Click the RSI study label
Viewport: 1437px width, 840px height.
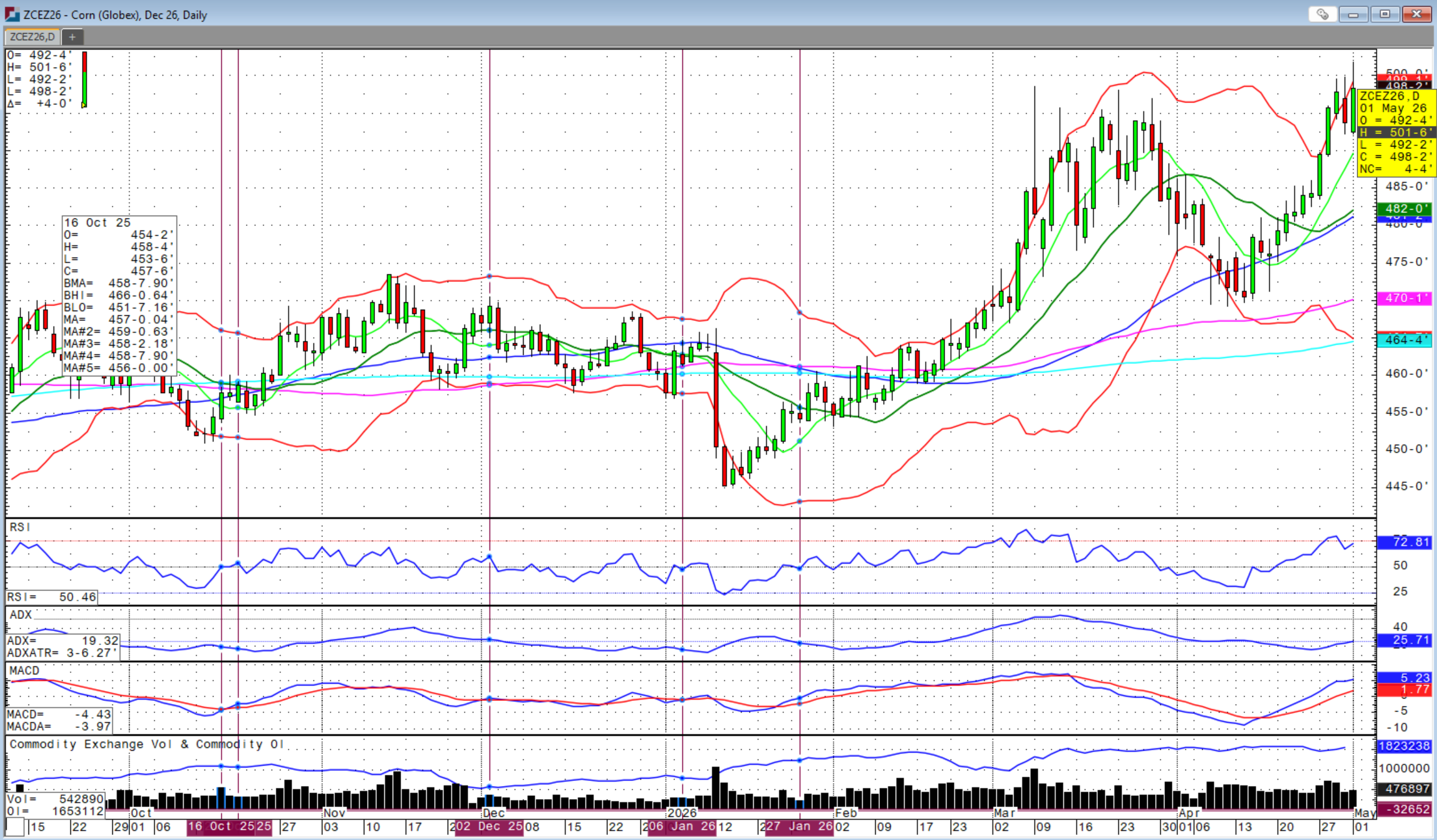point(20,527)
